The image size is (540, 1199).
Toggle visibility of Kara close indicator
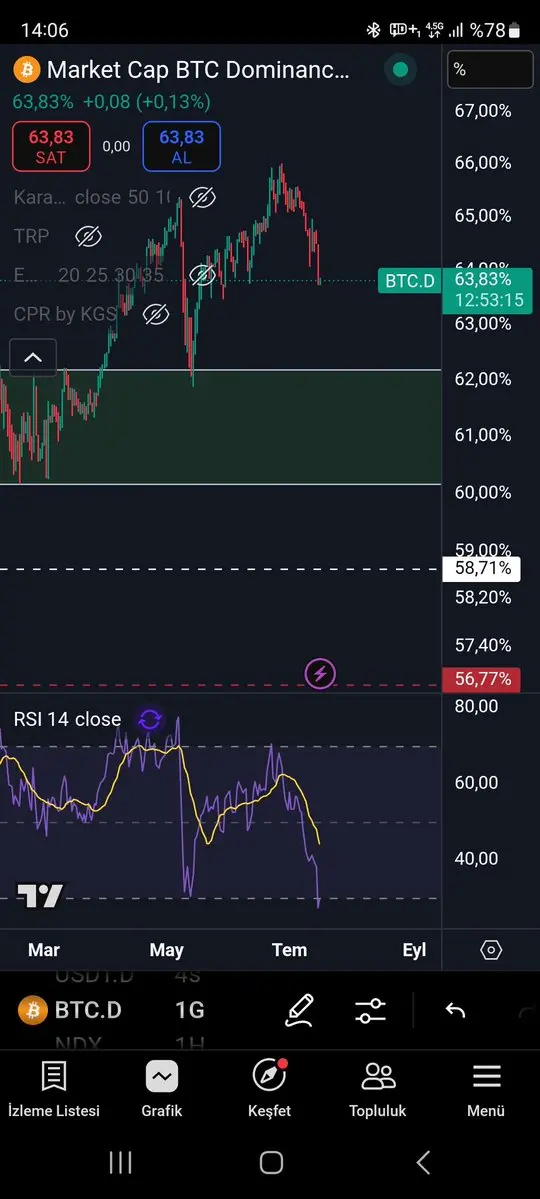point(202,198)
